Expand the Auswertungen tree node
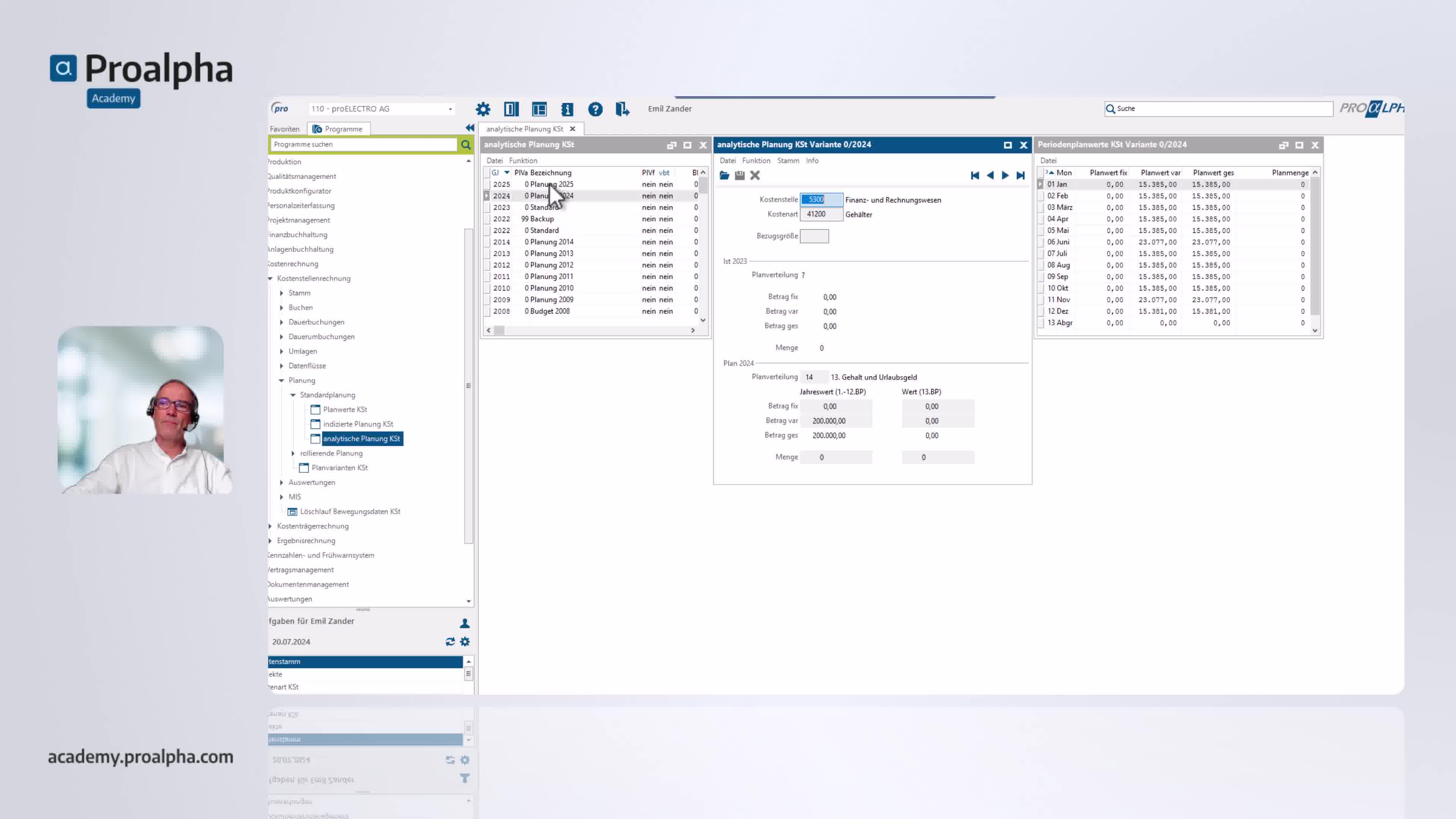The image size is (1456, 819). pos(281,482)
